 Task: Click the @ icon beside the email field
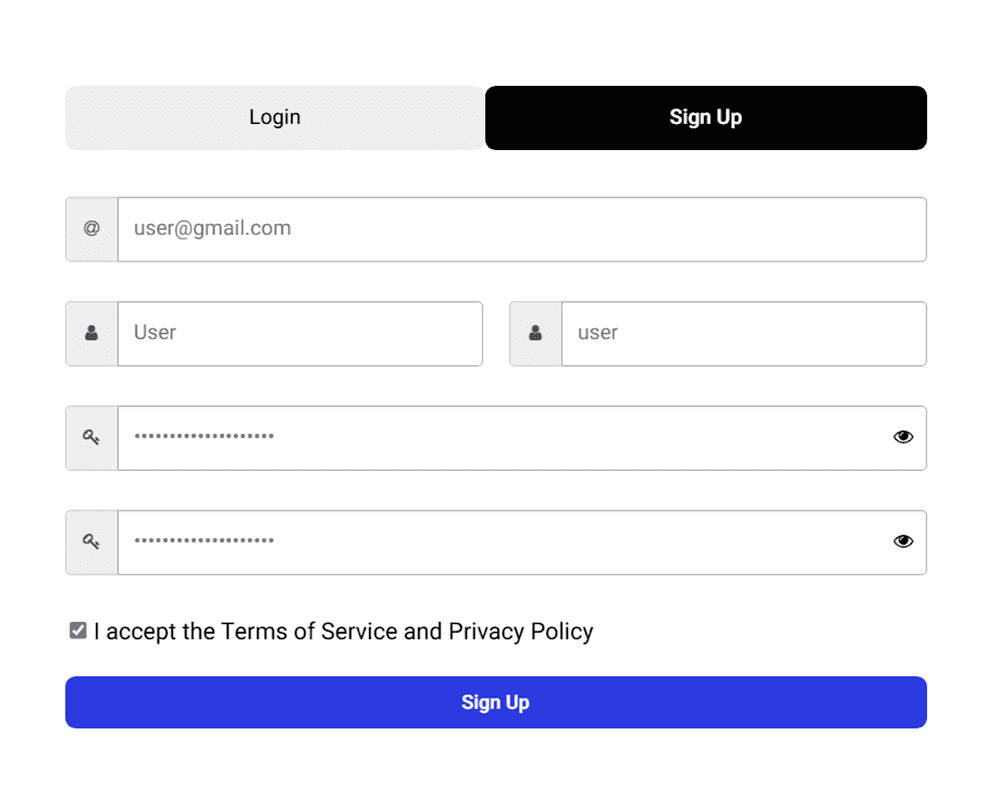click(92, 229)
